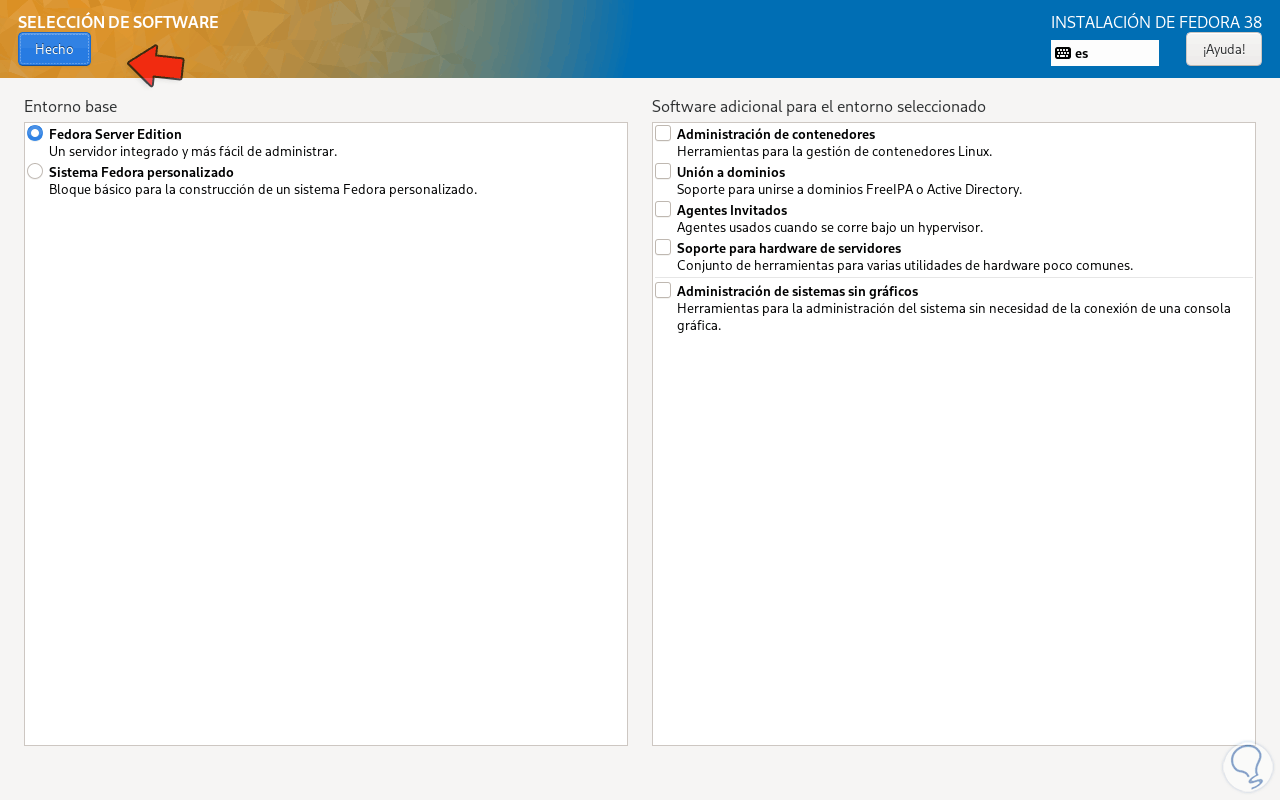The image size is (1280, 800).
Task: Check the Agentes Invitados option
Action: pyautogui.click(x=663, y=209)
